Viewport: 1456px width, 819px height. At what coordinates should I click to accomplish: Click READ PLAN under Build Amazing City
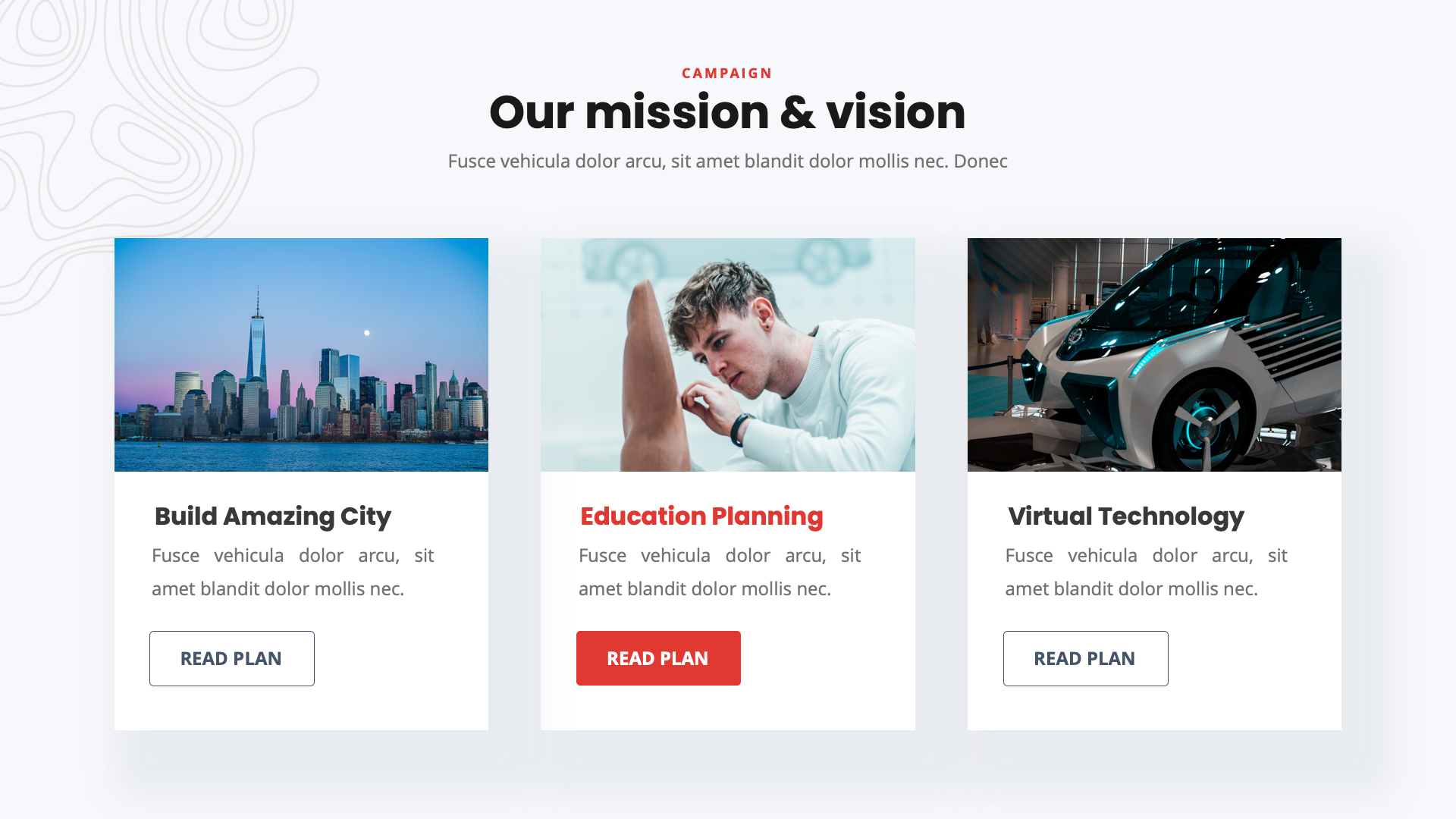231,658
